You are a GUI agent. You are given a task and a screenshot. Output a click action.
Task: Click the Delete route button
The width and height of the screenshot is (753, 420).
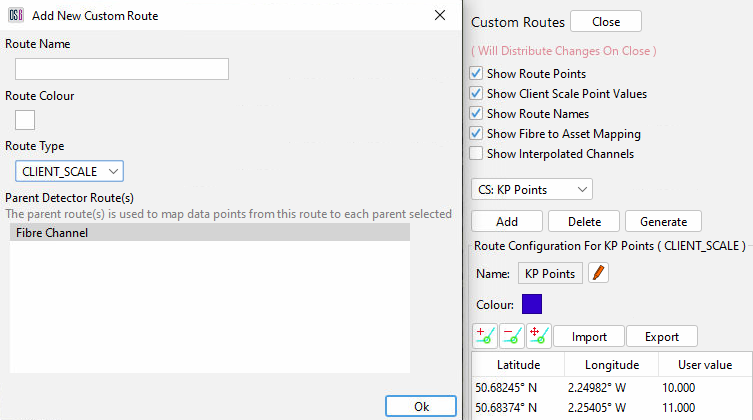(584, 221)
